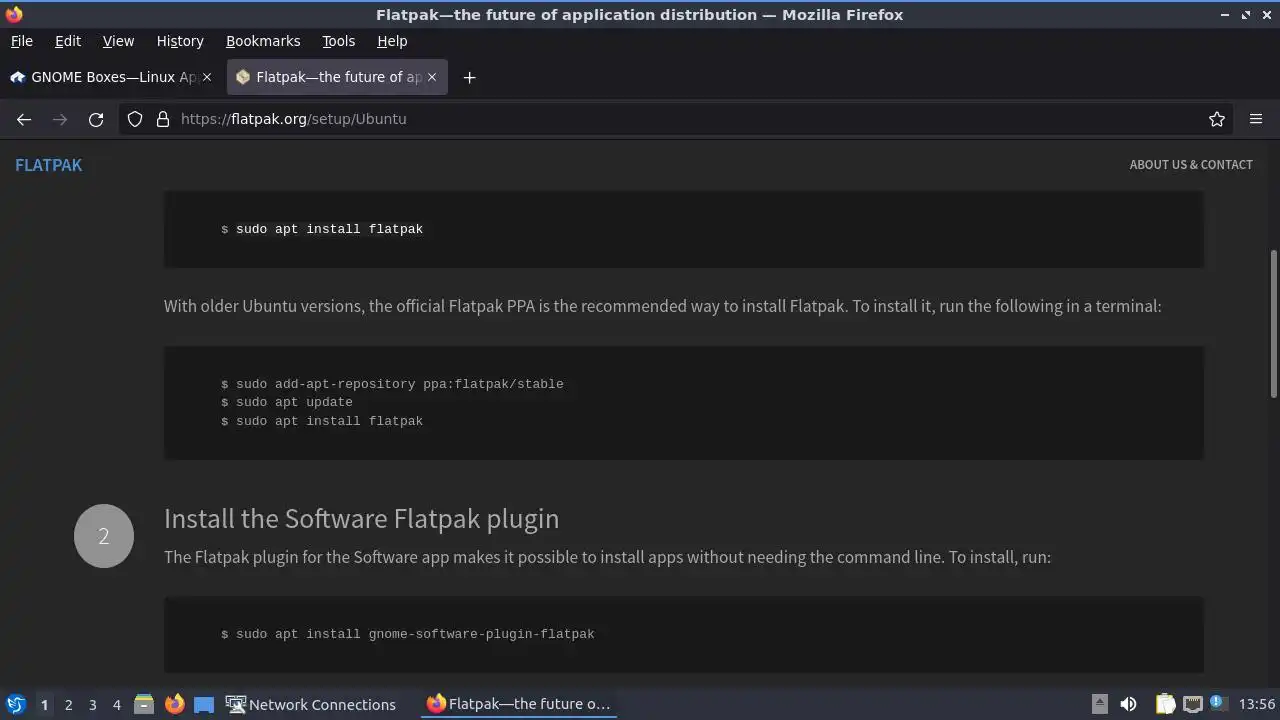Click the Install the Software Flatpak plugin heading

[361, 519]
